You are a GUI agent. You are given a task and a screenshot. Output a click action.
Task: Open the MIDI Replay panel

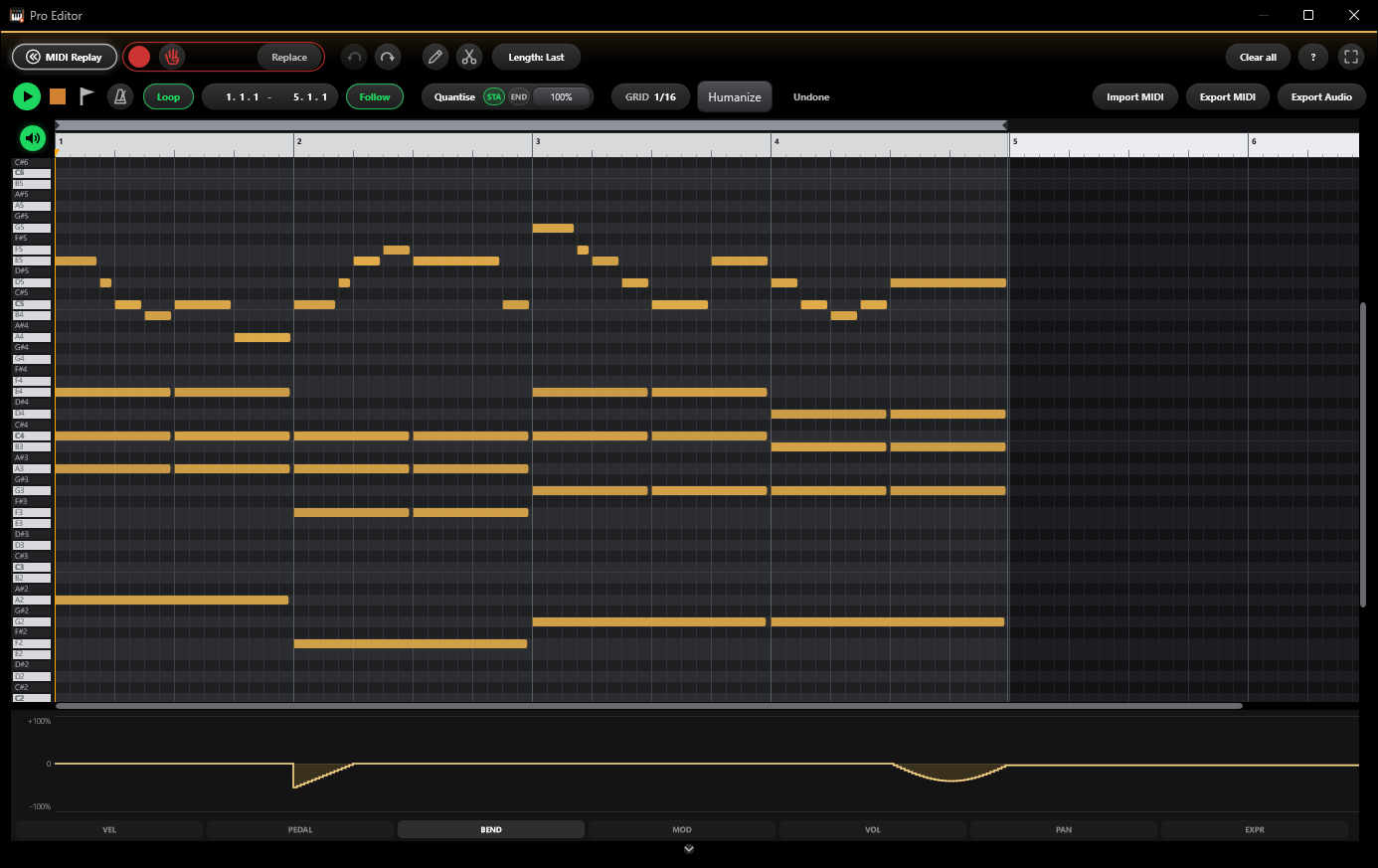pyautogui.click(x=65, y=57)
